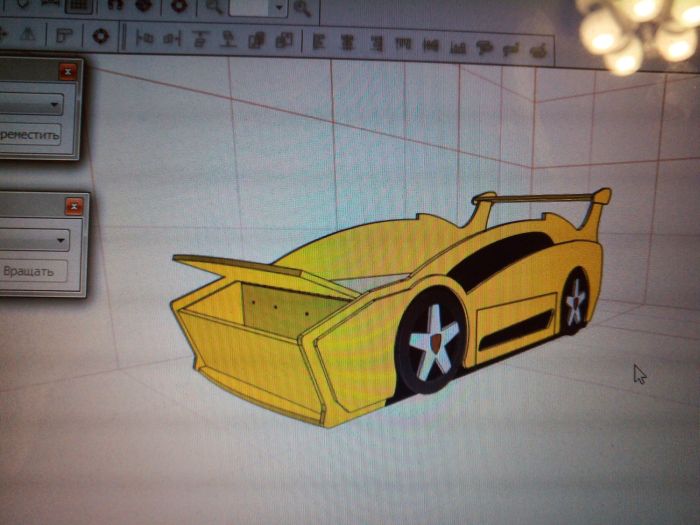Expand the dropdown in the rotate panel

coord(61,240)
